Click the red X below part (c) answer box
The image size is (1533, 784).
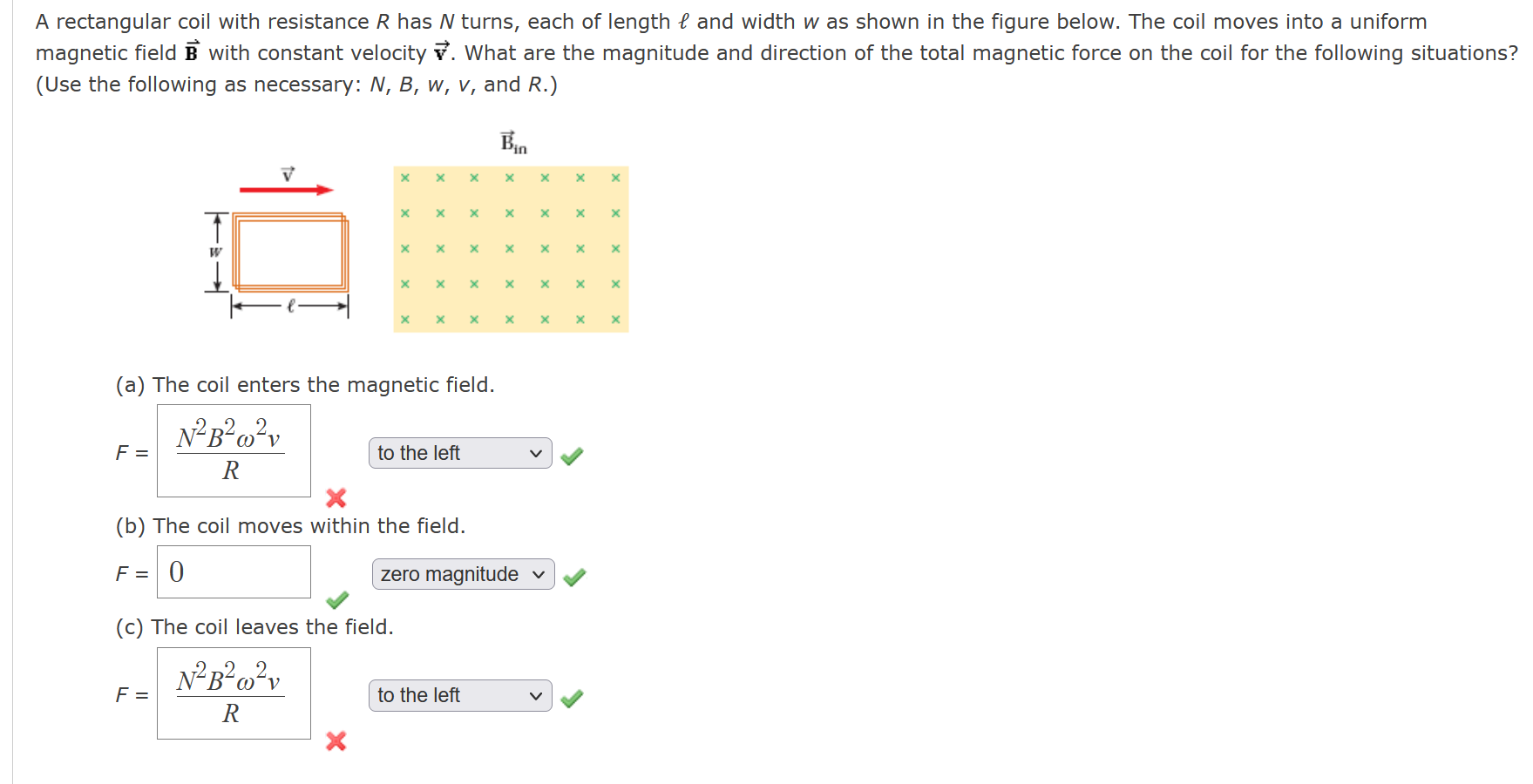click(336, 742)
